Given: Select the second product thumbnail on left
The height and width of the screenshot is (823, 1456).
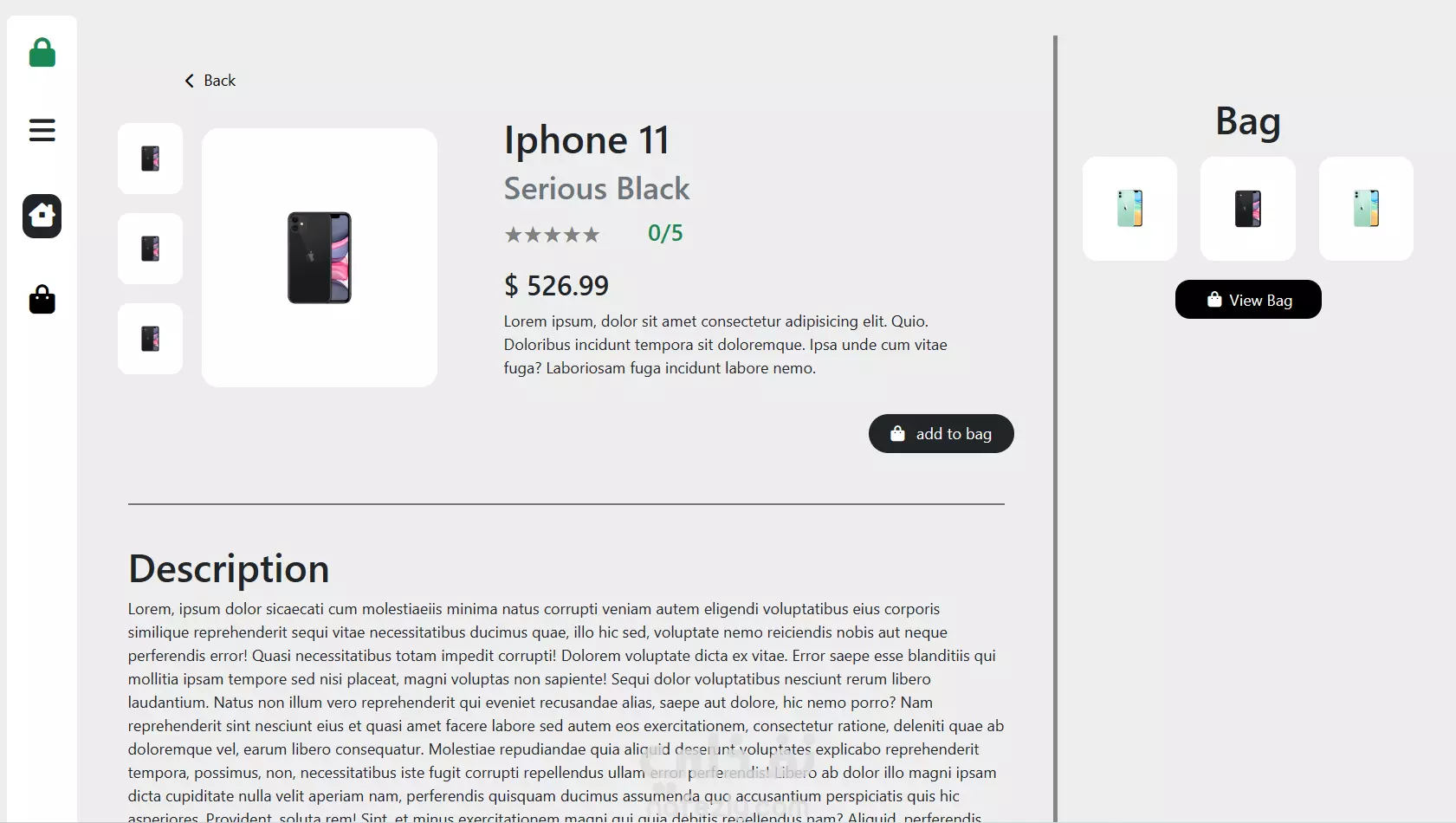Looking at the screenshot, I should 150,249.
